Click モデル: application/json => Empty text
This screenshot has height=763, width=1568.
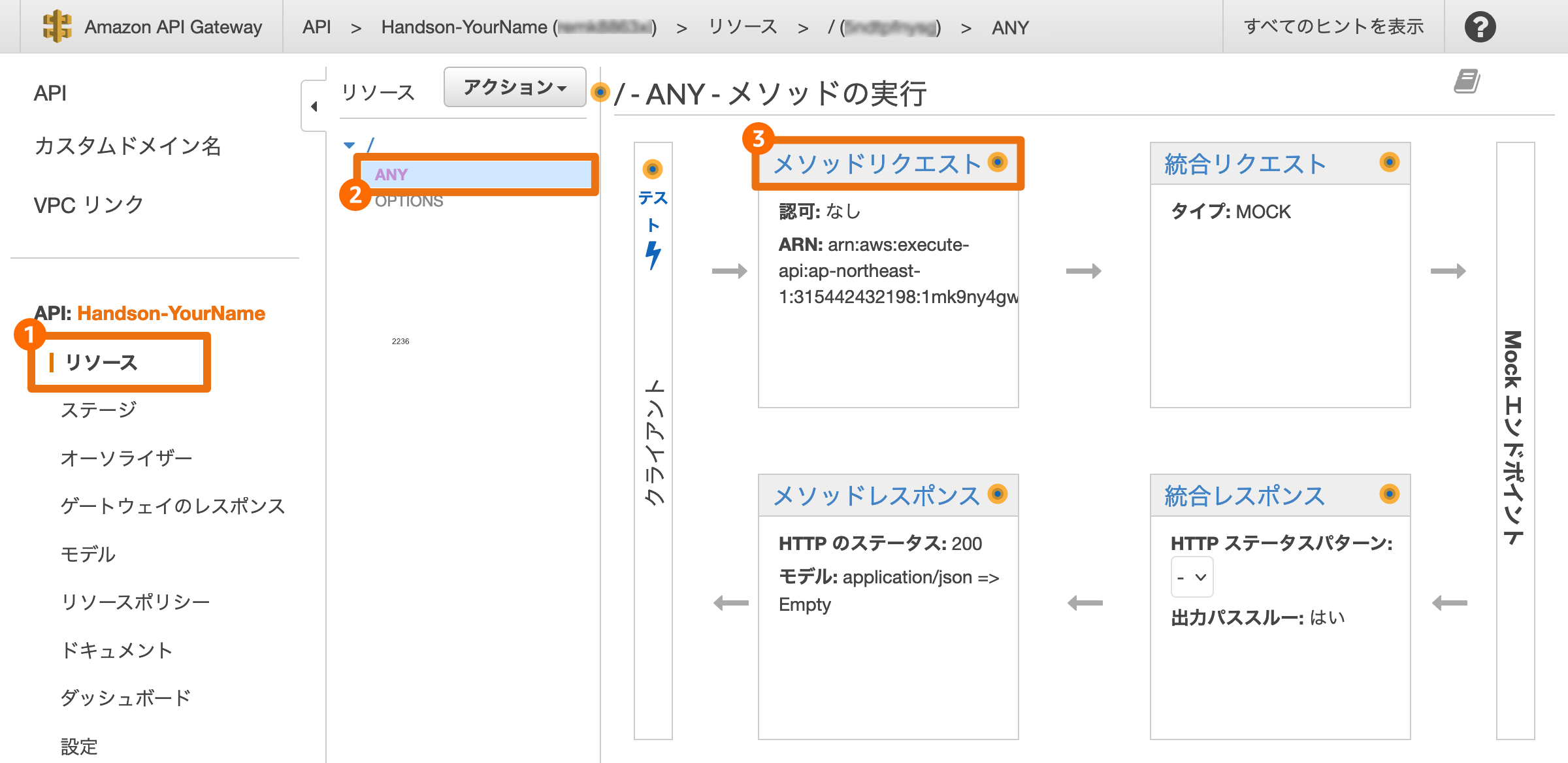click(889, 591)
